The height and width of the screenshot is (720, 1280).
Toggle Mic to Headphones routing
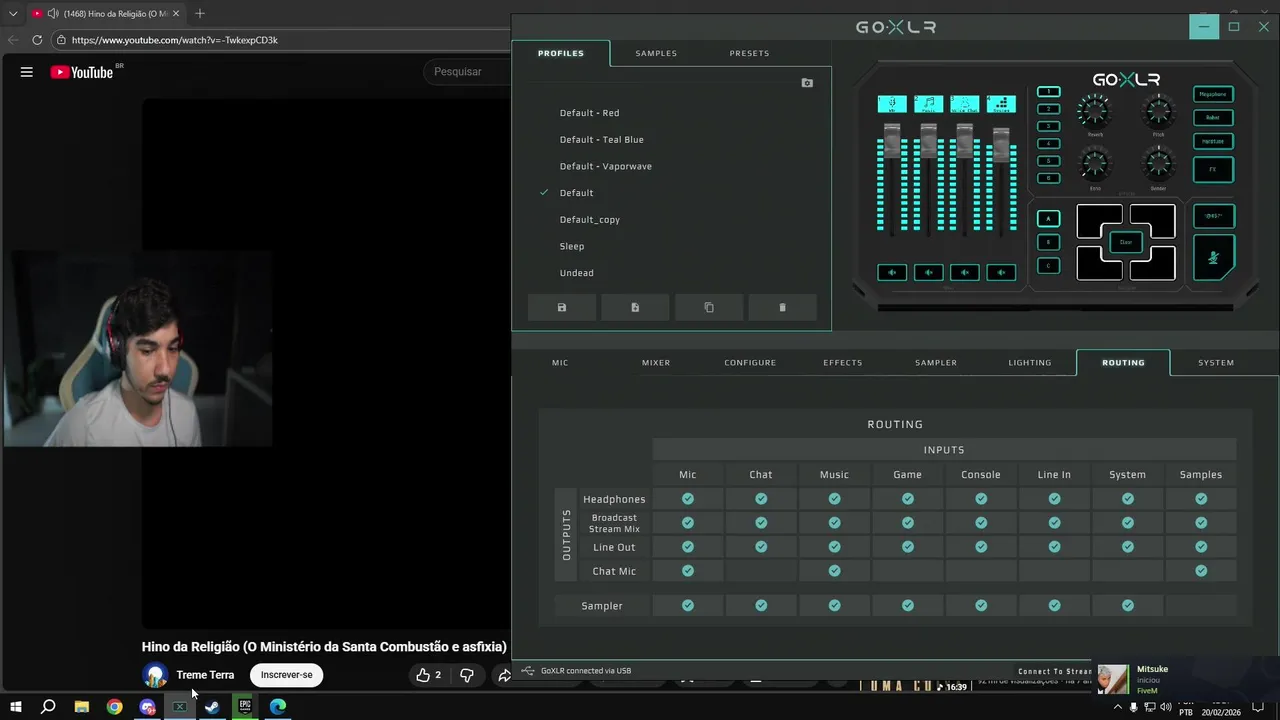click(x=687, y=499)
